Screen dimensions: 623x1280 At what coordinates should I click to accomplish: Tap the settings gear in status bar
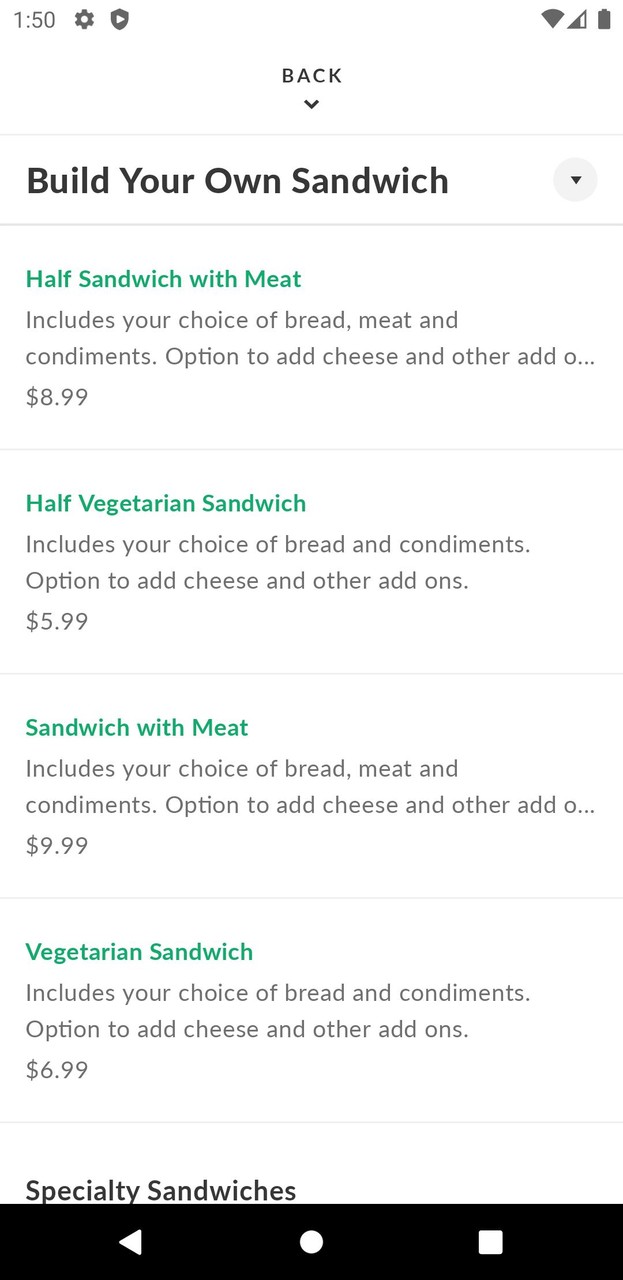pyautogui.click(x=85, y=19)
